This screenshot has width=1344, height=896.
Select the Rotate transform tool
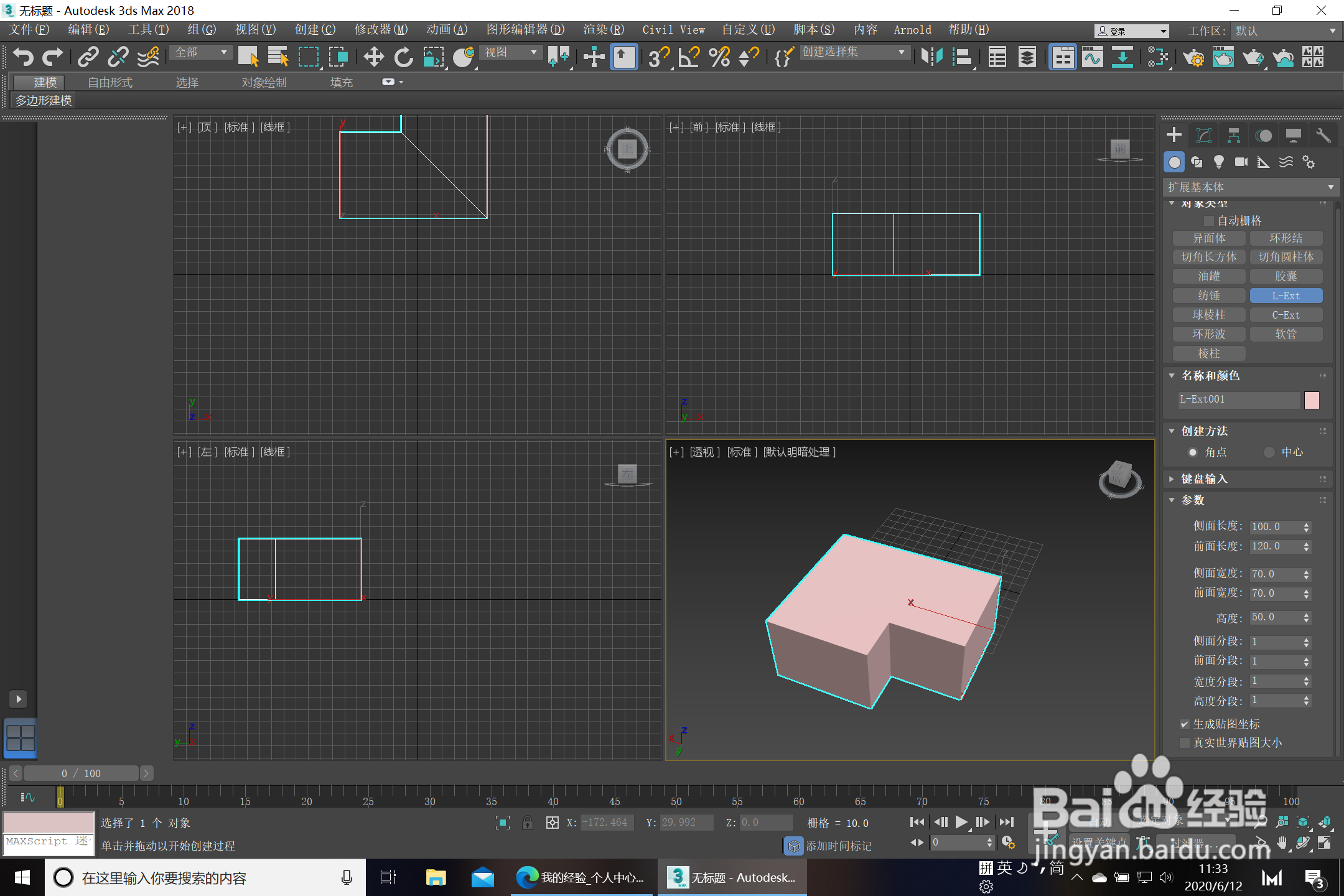click(x=403, y=57)
